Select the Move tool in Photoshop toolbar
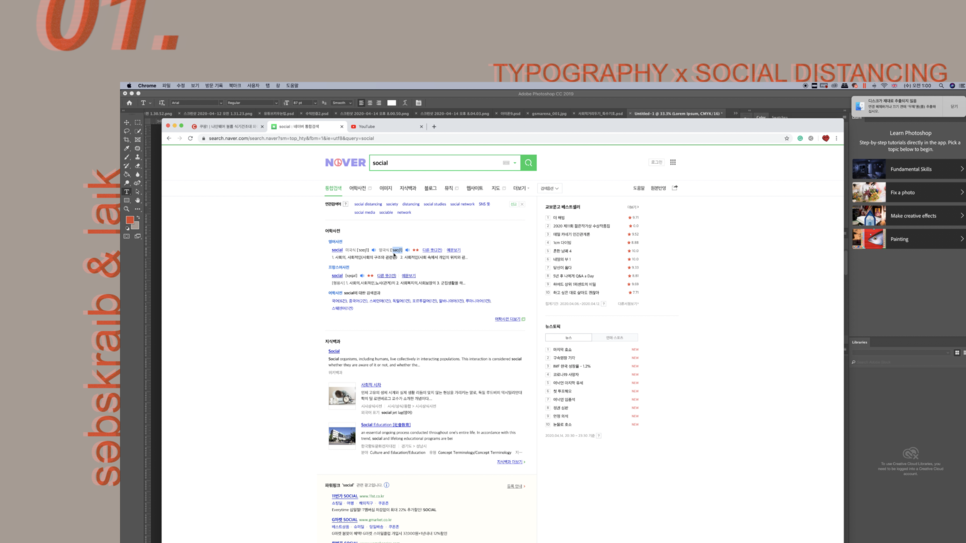 (x=126, y=123)
